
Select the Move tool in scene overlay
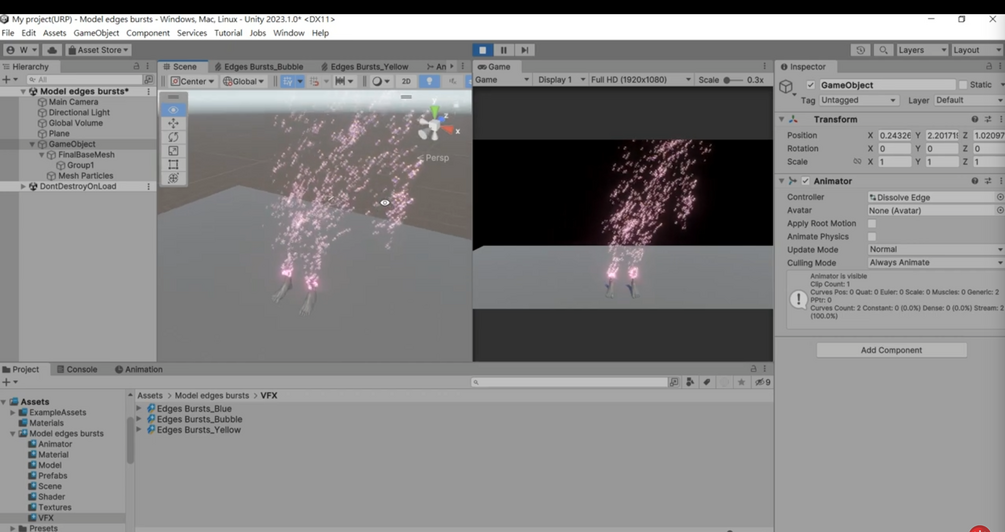tap(173, 123)
